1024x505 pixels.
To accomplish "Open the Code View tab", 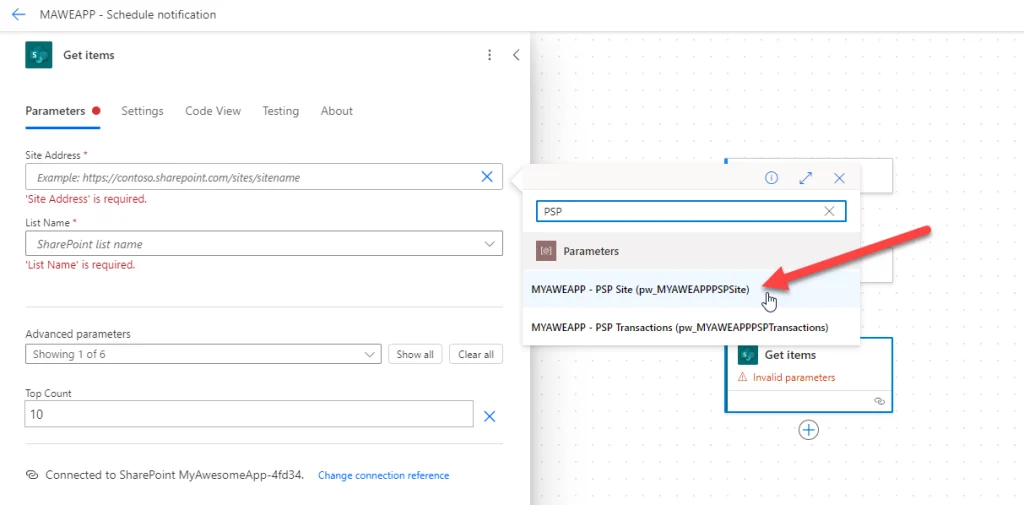I will pos(213,111).
